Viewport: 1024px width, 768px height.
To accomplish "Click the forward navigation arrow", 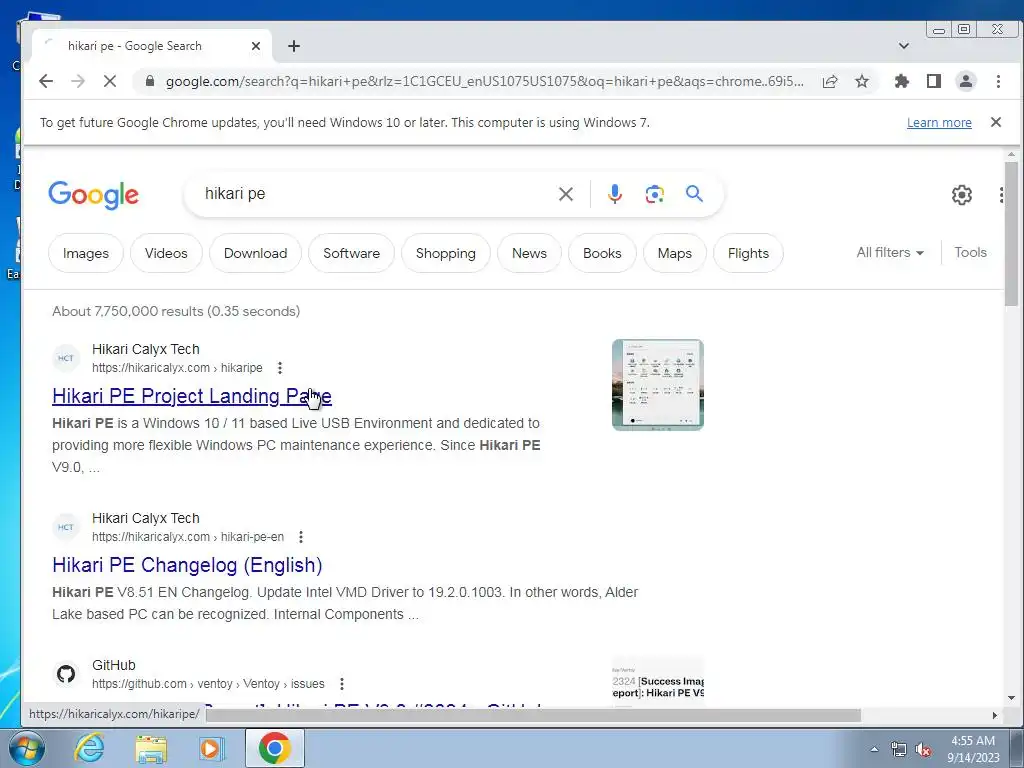I will pyautogui.click(x=78, y=81).
